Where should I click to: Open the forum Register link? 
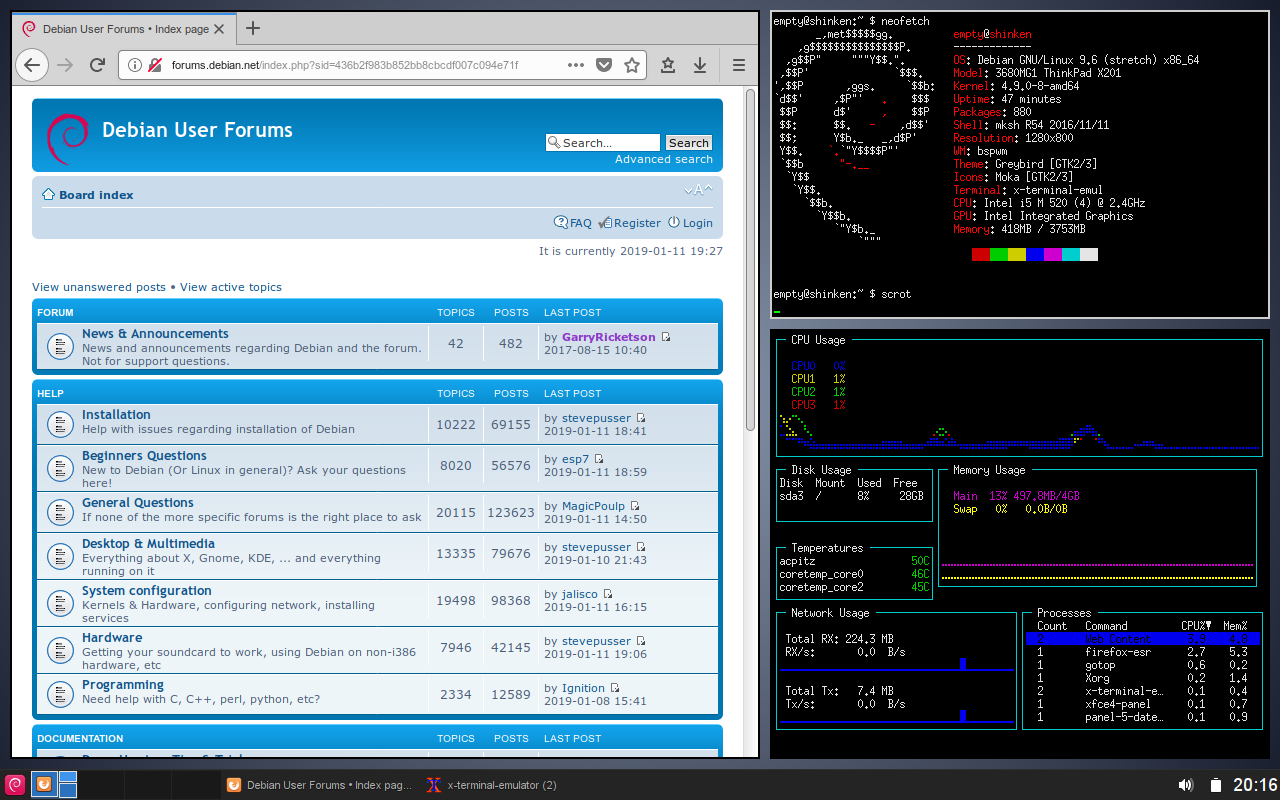pyautogui.click(x=630, y=223)
